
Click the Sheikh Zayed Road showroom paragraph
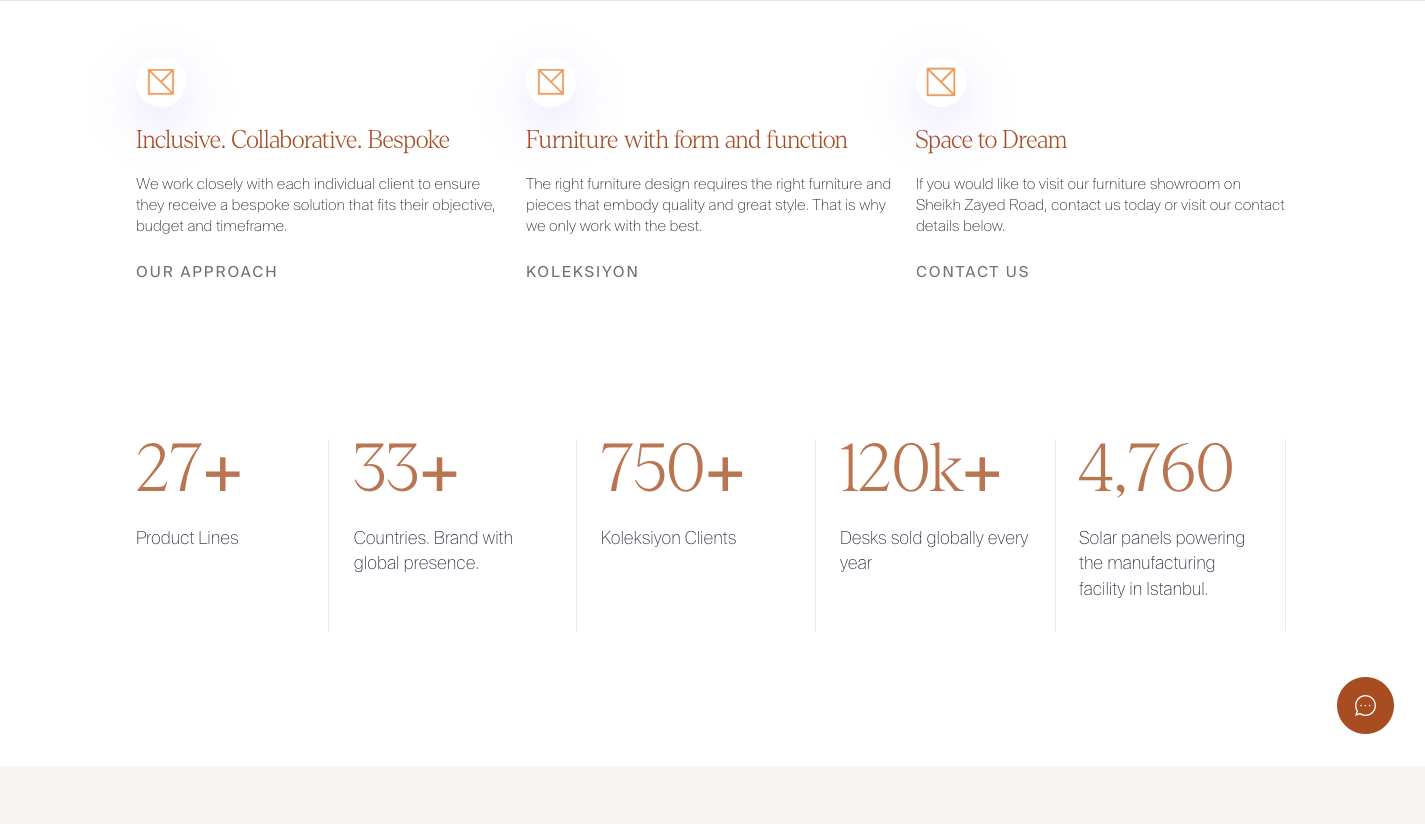point(1100,205)
